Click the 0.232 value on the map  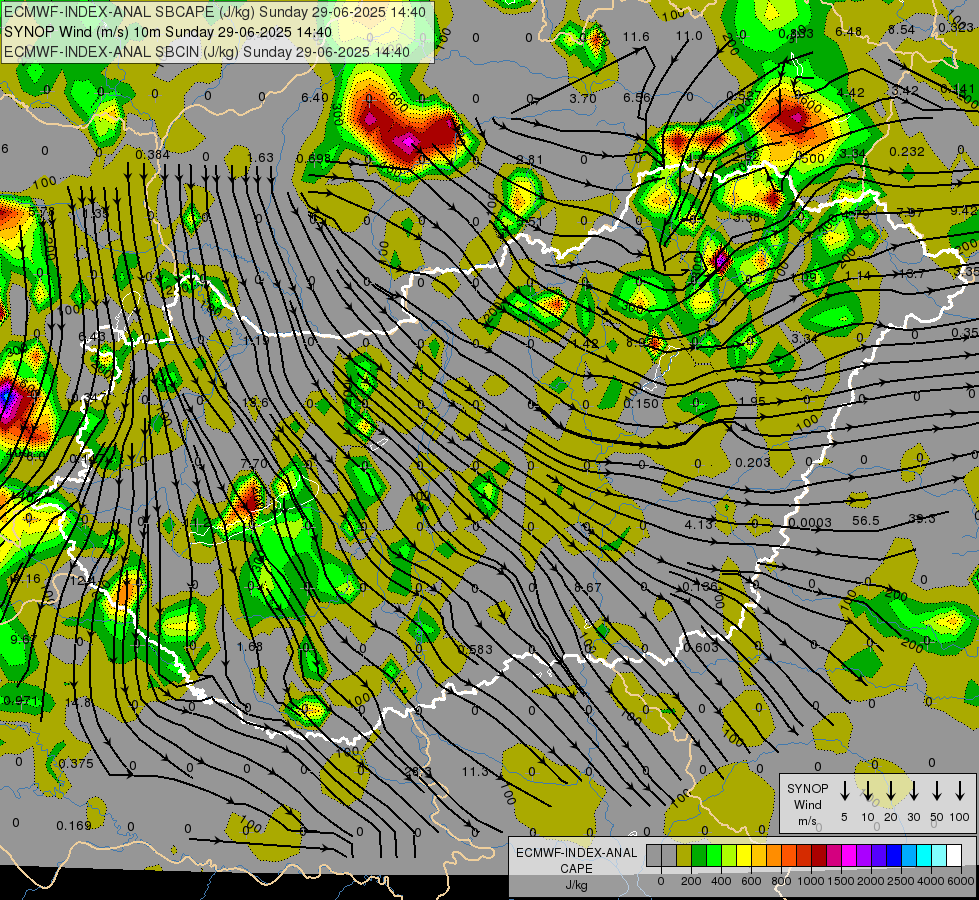(x=907, y=151)
